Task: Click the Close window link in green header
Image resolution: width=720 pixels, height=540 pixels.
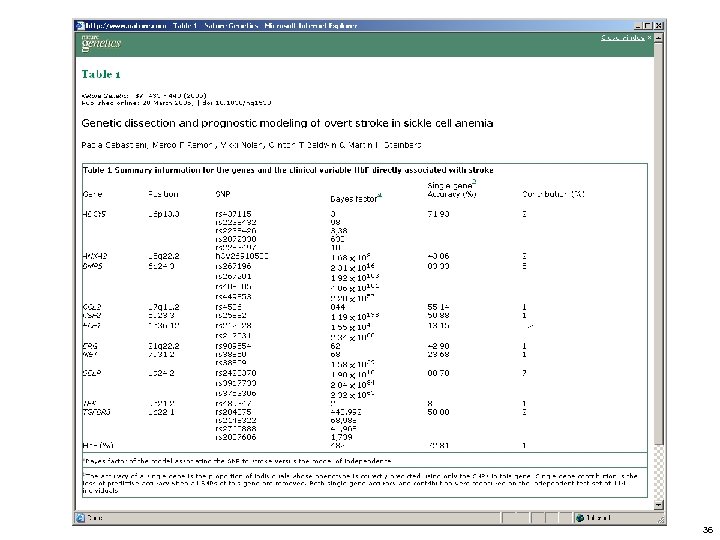Action: [623, 38]
